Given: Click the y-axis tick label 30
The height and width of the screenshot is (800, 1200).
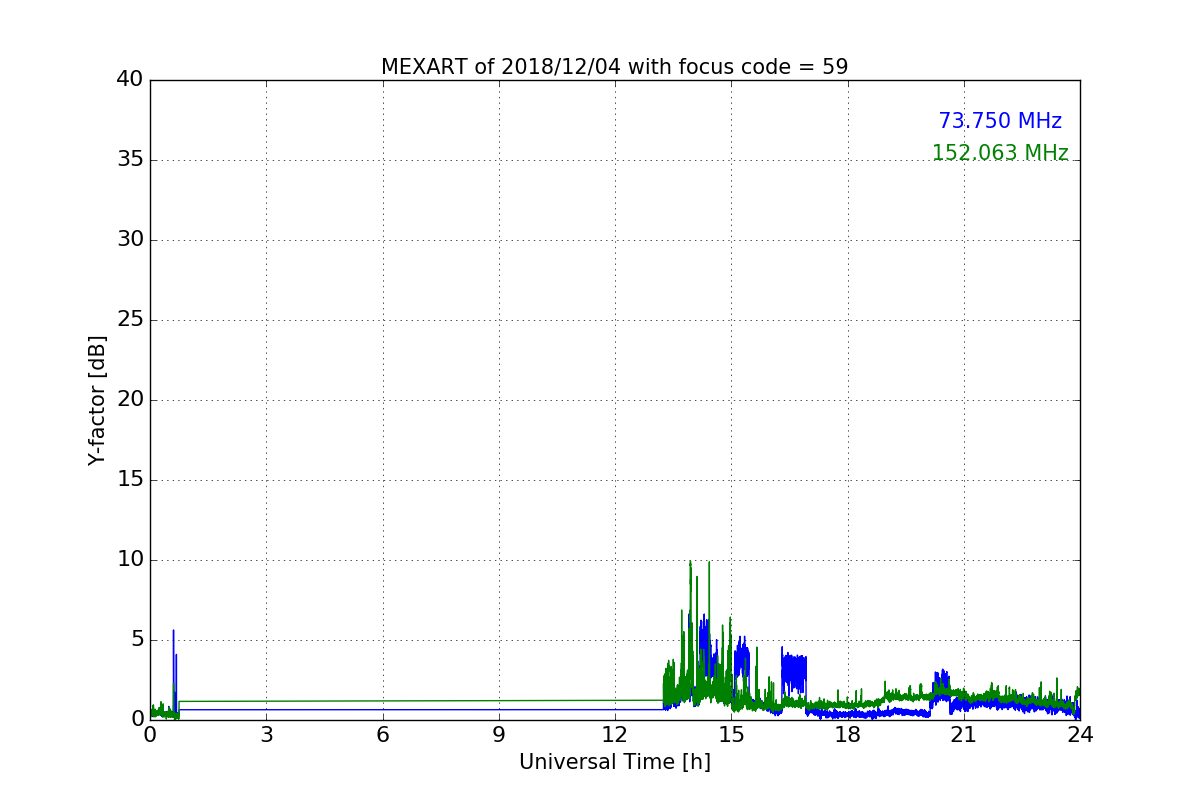Looking at the screenshot, I should click(x=130, y=240).
